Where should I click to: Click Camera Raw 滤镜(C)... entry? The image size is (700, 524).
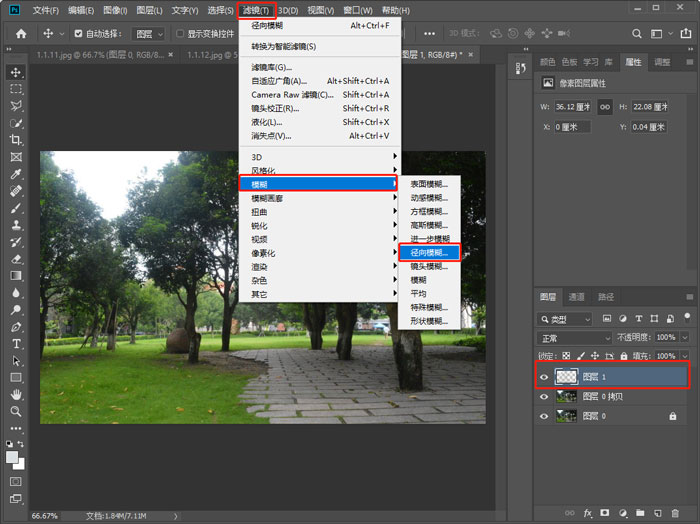click(x=320, y=95)
